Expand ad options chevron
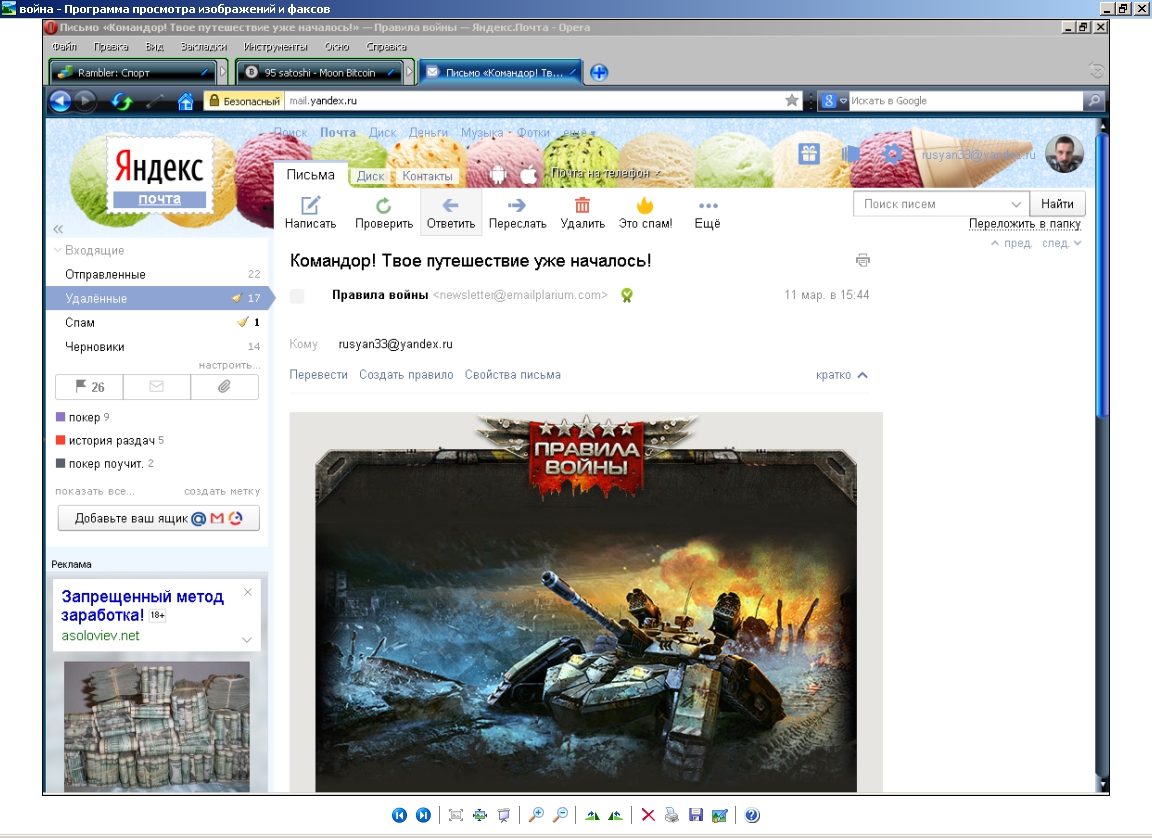The width and height of the screenshot is (1152, 838). [x=247, y=640]
